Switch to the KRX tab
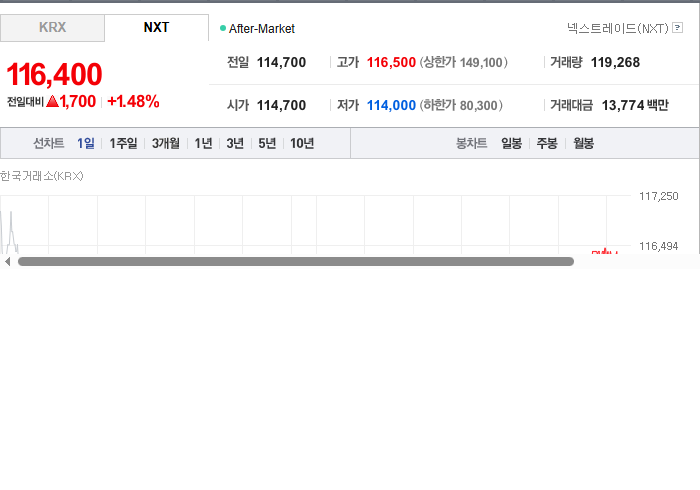 pyautogui.click(x=52, y=28)
